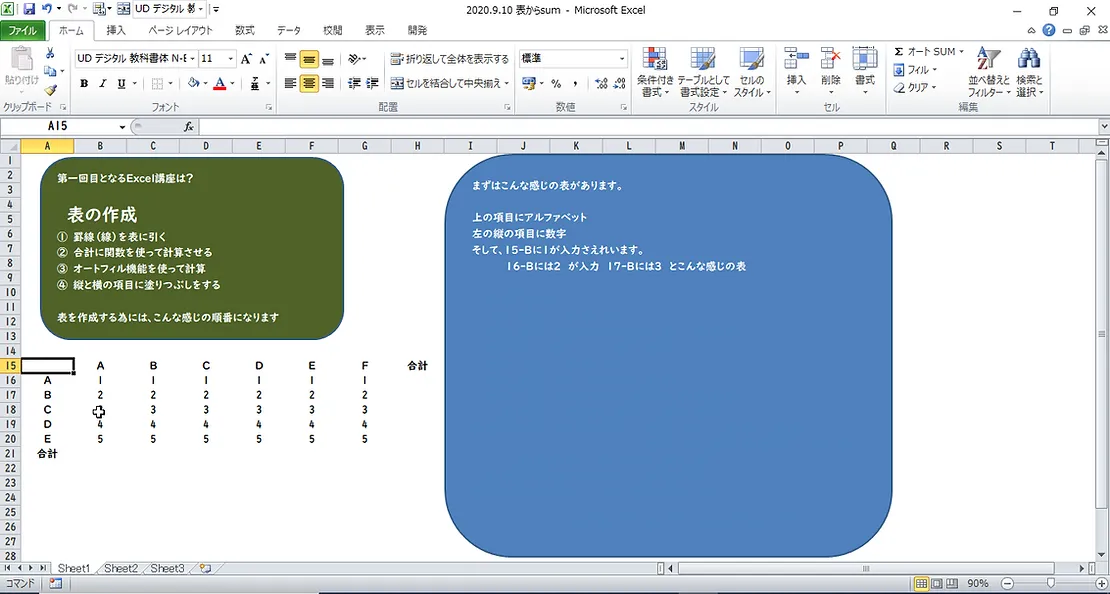The image size is (1110, 594).
Task: Open the font color dropdown arrow
Action: [x=233, y=84]
